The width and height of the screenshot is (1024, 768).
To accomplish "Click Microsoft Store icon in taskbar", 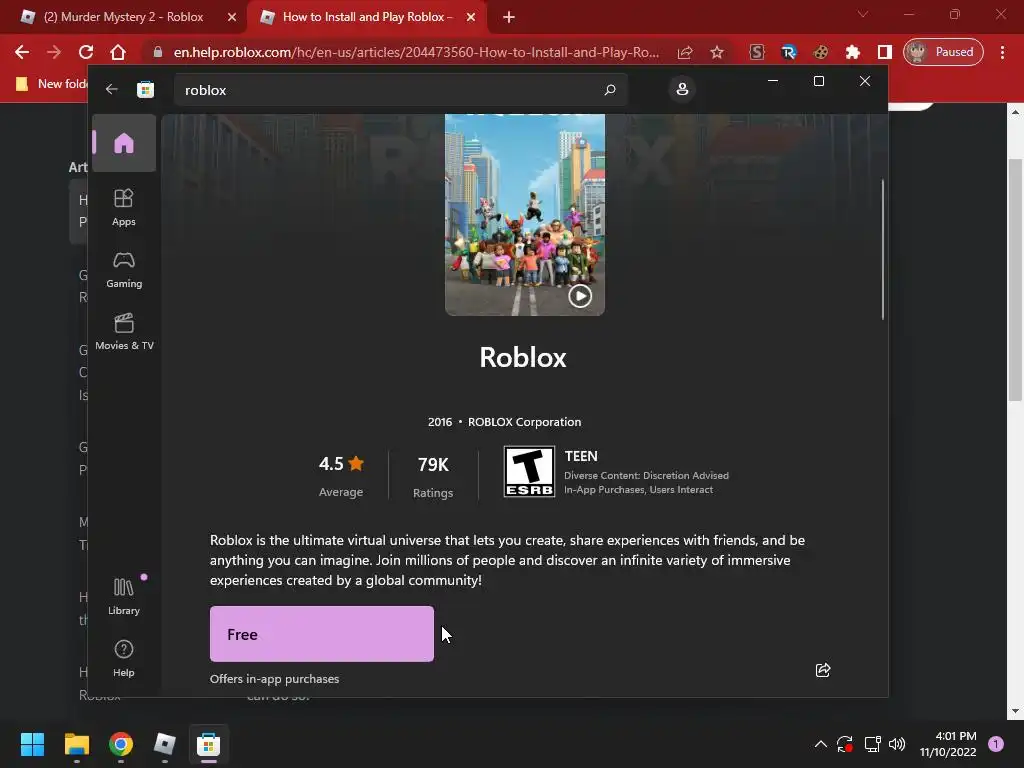I will (208, 744).
